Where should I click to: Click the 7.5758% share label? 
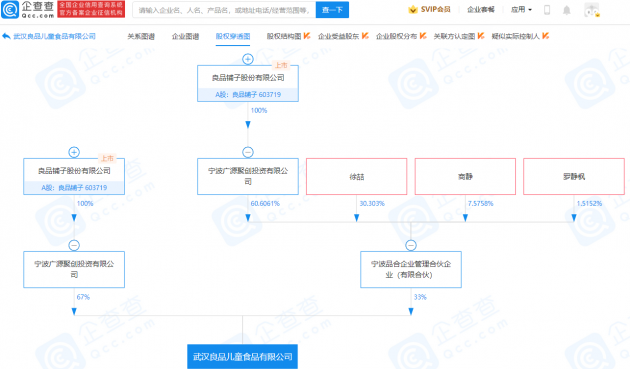point(480,203)
